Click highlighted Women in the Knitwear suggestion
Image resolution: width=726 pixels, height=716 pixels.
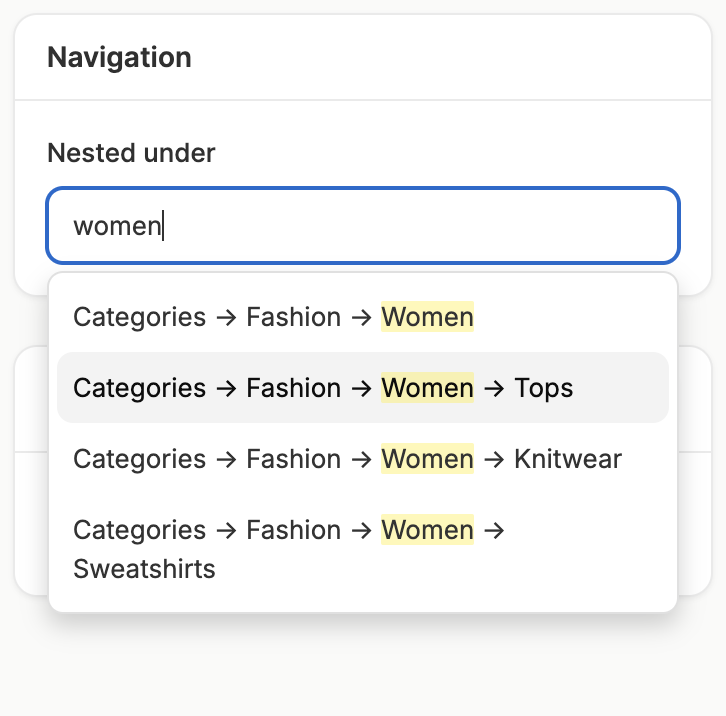[427, 459]
